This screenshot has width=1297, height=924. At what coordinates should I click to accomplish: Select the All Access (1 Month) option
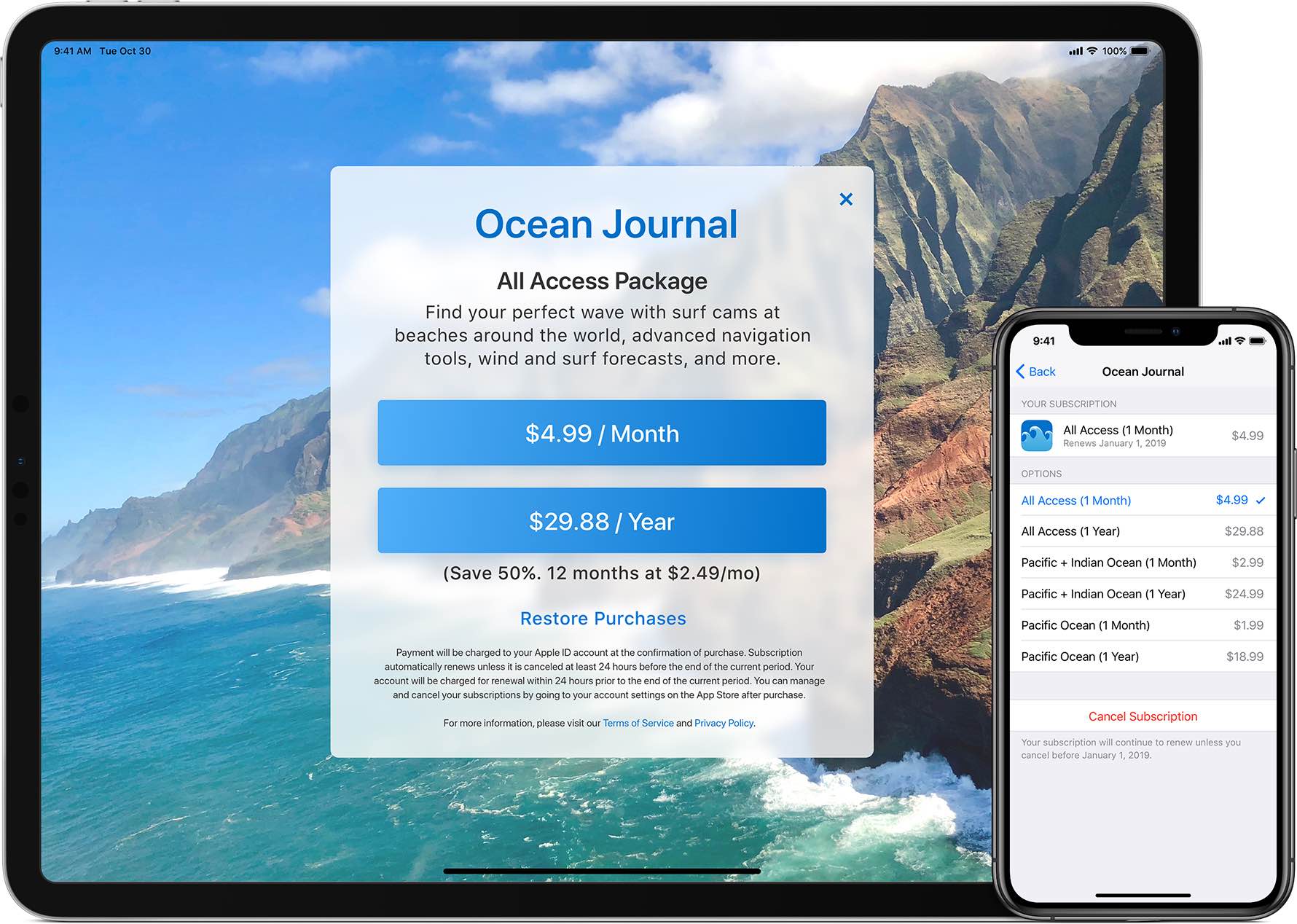[x=1075, y=501]
